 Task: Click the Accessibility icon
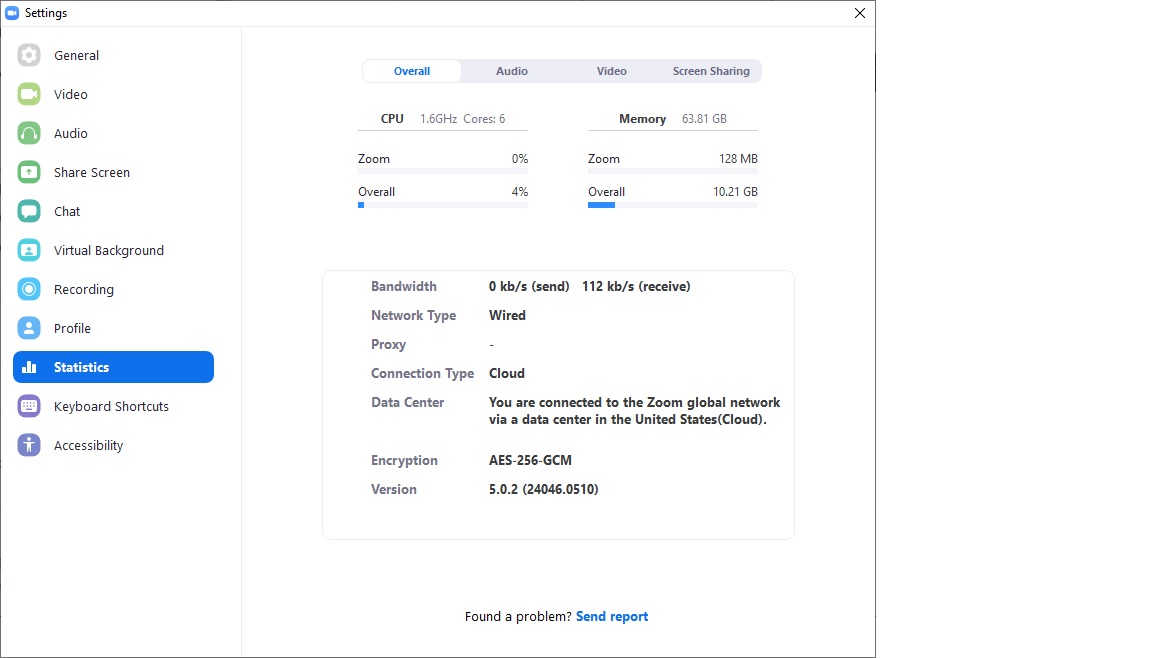coord(29,445)
